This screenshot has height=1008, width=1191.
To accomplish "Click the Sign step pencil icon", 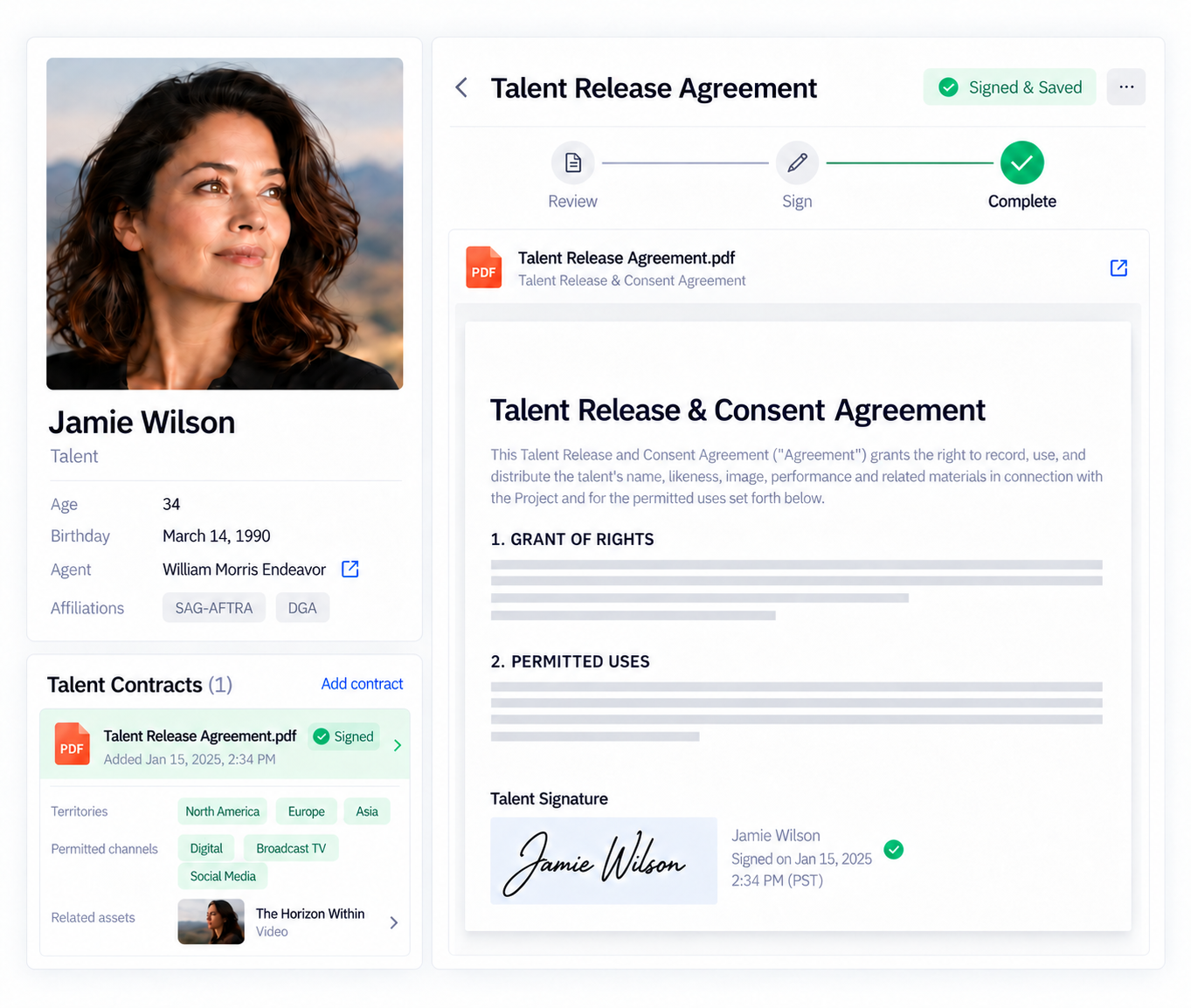I will [797, 162].
